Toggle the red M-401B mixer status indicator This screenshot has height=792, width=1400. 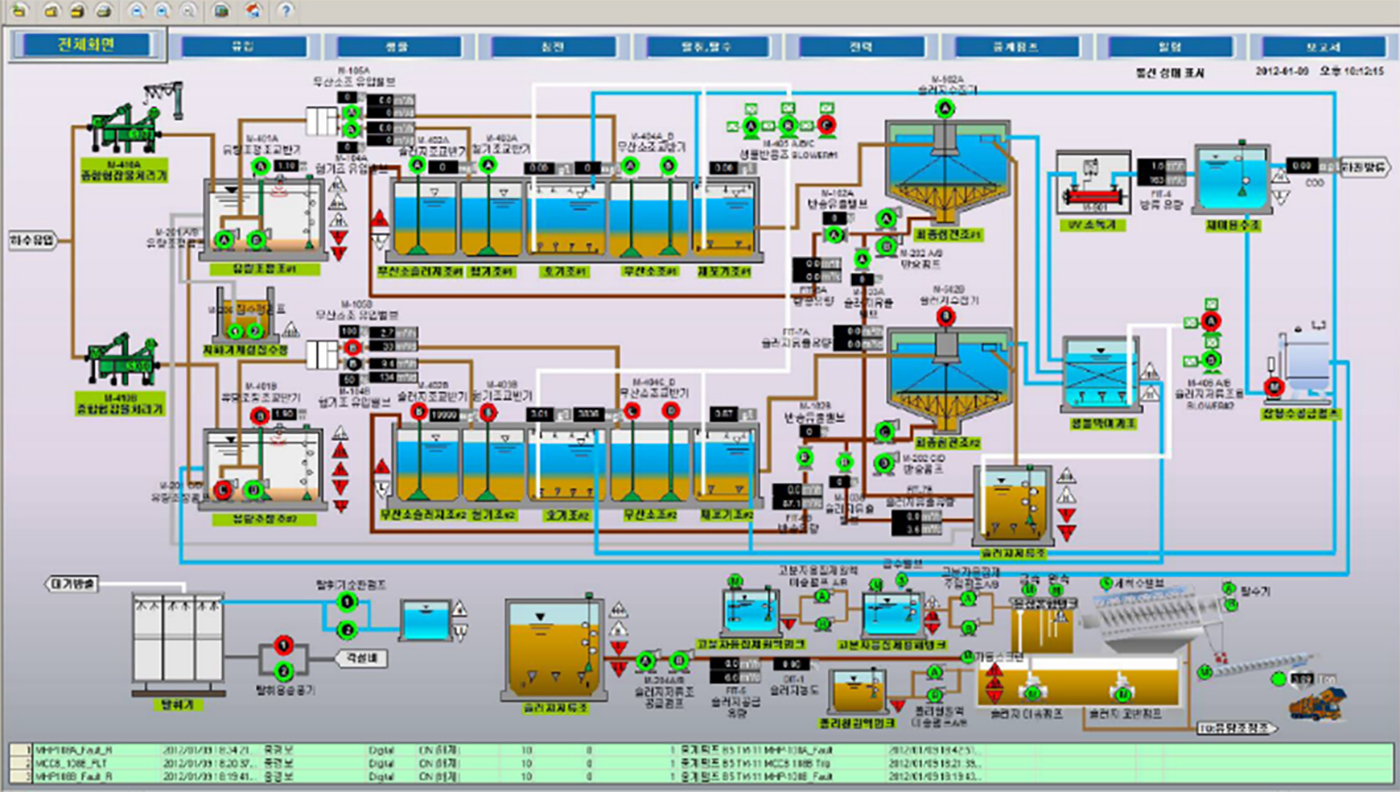pos(258,414)
